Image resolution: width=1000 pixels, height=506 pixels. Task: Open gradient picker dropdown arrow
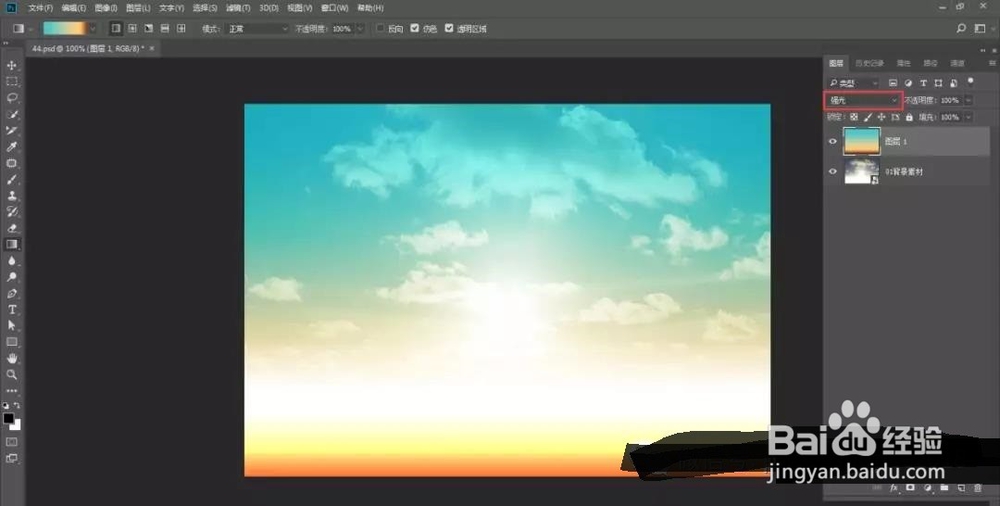(93, 29)
